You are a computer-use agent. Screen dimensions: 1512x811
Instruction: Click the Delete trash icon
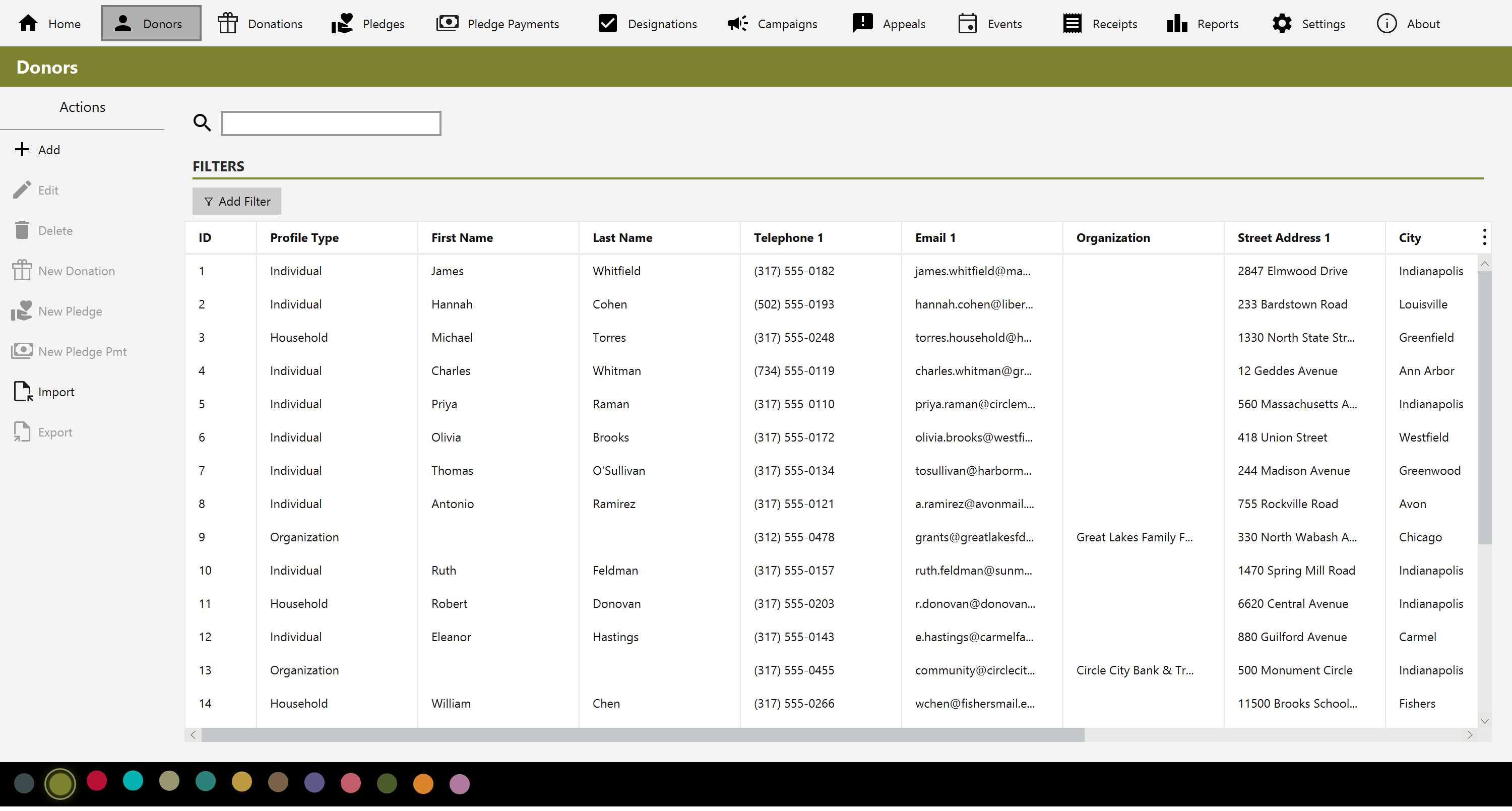pyautogui.click(x=22, y=231)
